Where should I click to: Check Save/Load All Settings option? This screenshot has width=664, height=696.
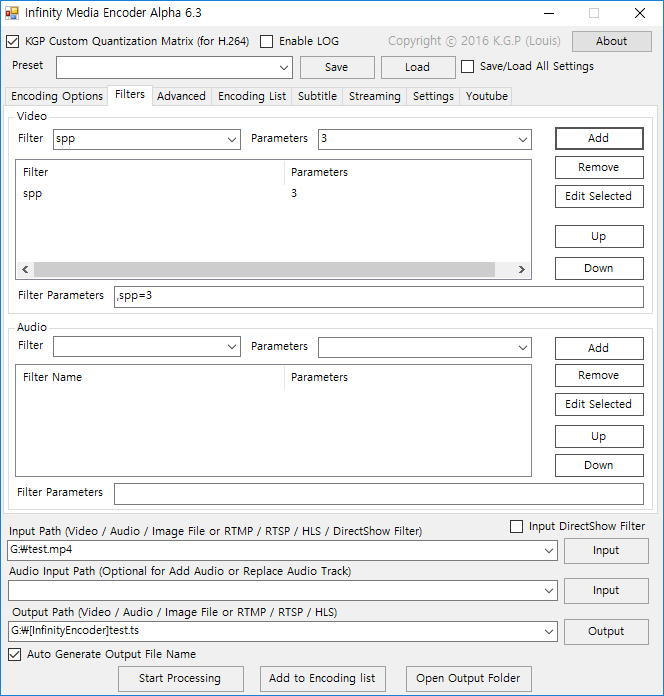click(x=467, y=67)
